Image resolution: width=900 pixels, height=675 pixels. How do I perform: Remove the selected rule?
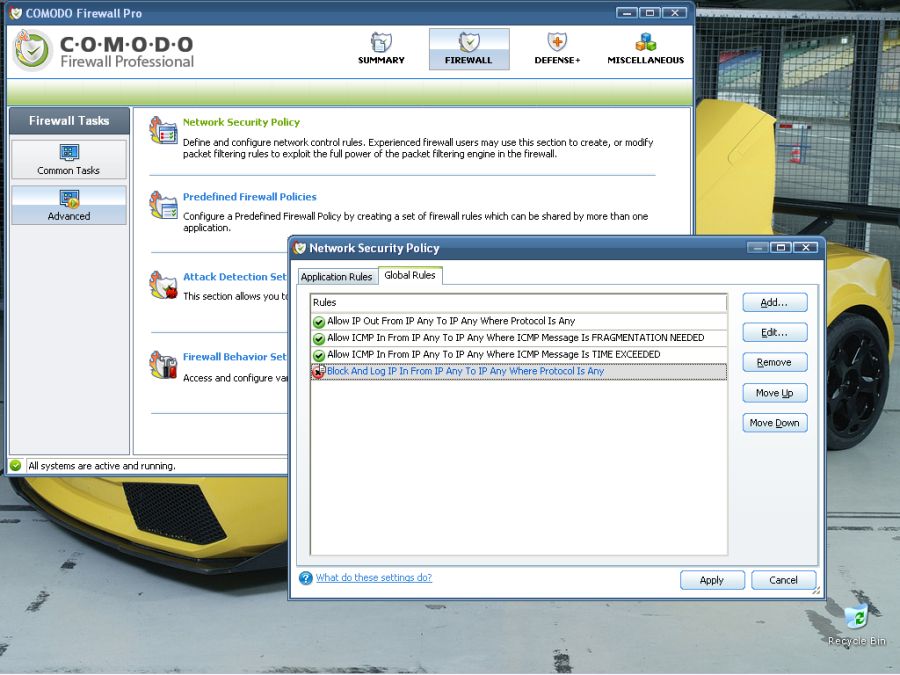pyautogui.click(x=774, y=363)
